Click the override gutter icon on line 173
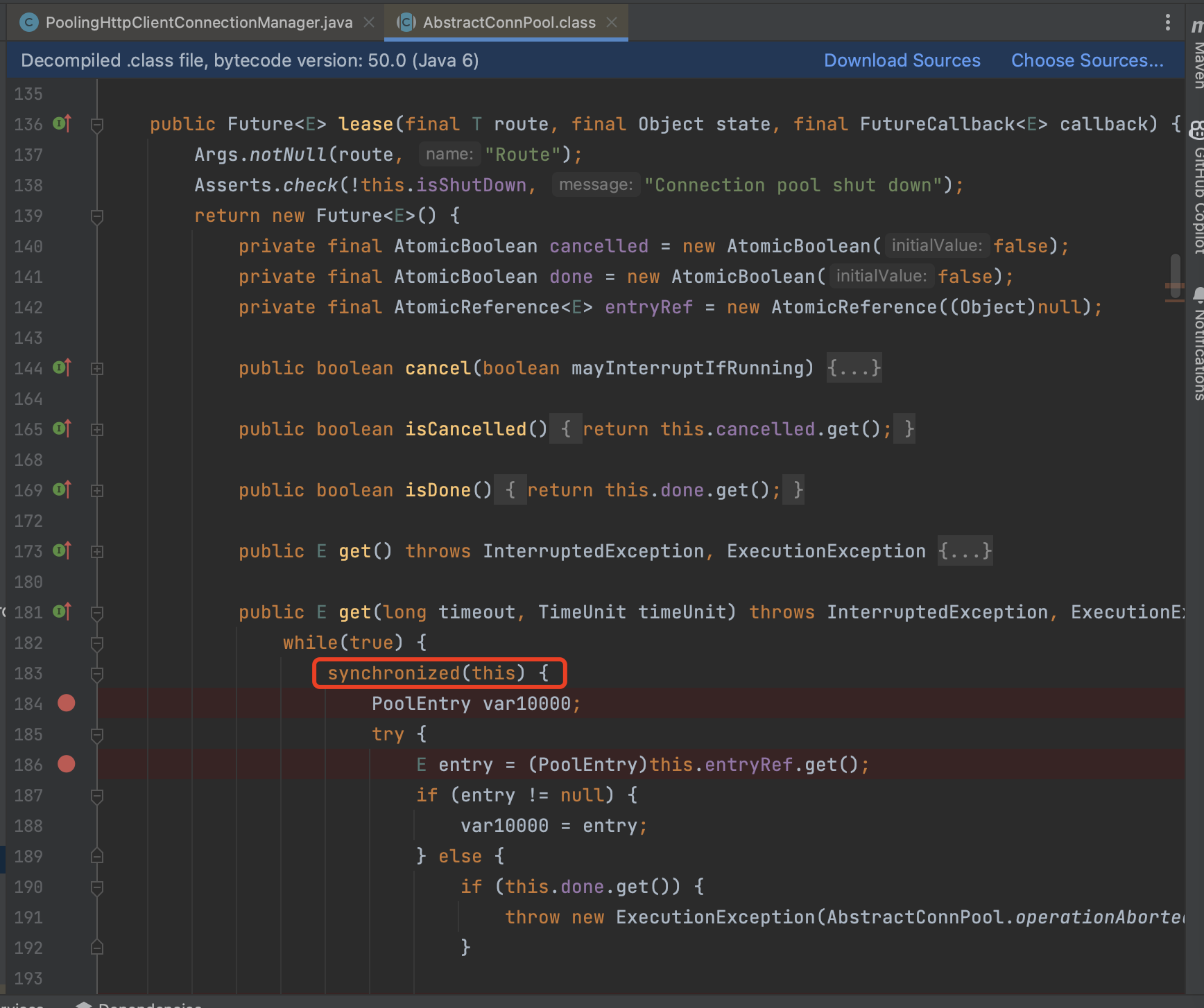 (x=62, y=550)
